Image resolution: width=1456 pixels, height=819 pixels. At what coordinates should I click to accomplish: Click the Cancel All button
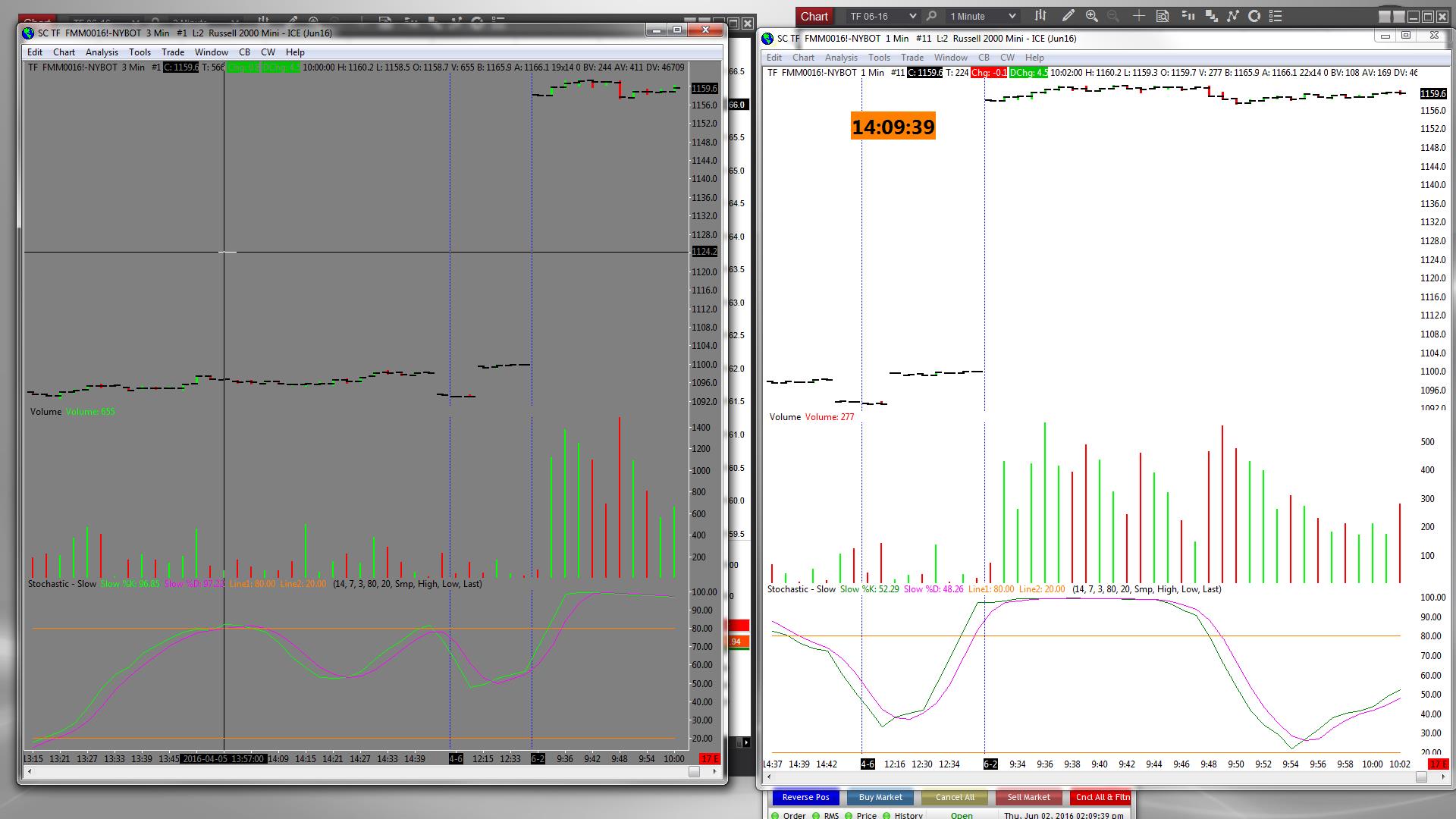coord(954,797)
